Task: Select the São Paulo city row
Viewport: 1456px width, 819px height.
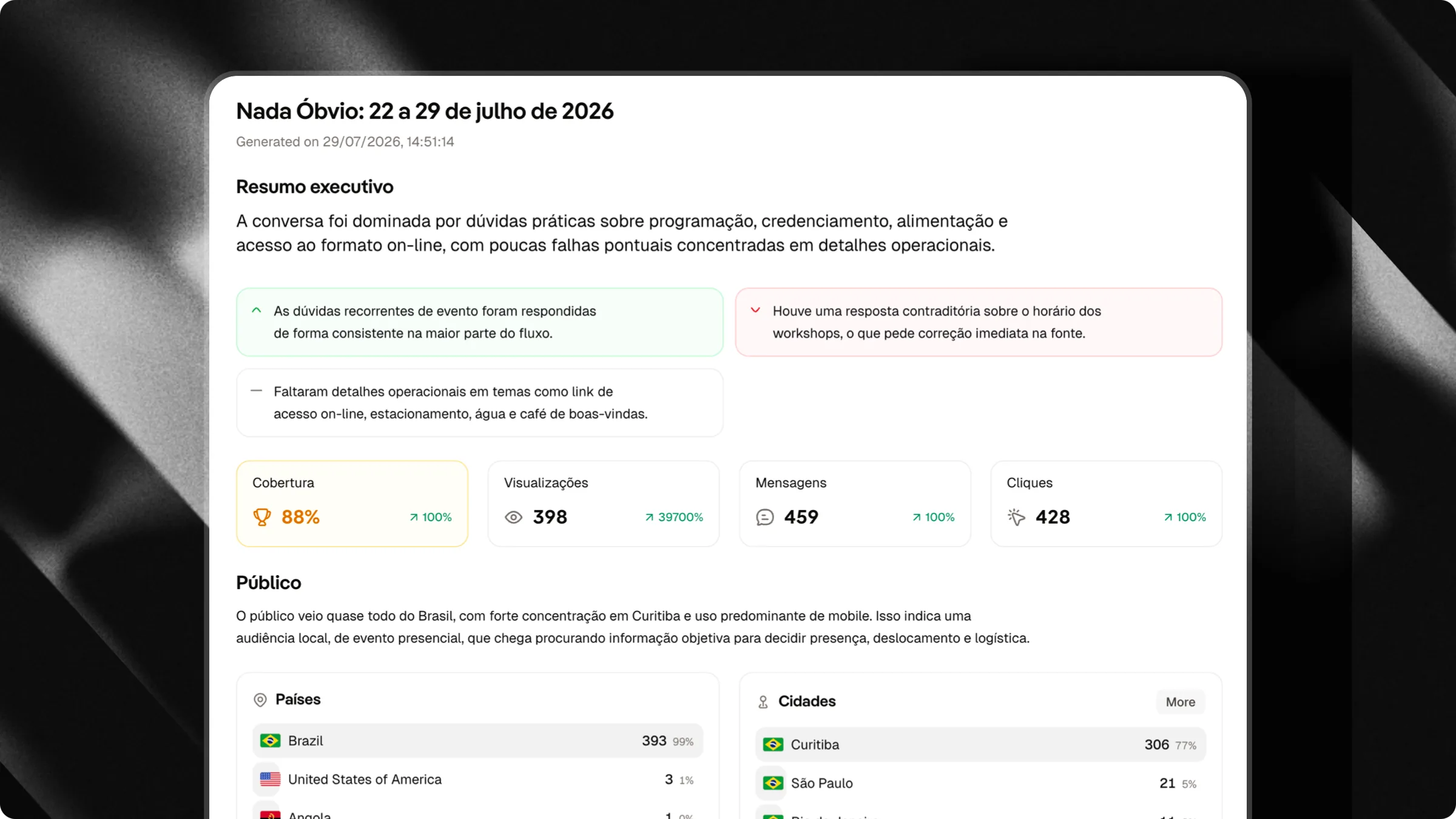Action: click(980, 783)
